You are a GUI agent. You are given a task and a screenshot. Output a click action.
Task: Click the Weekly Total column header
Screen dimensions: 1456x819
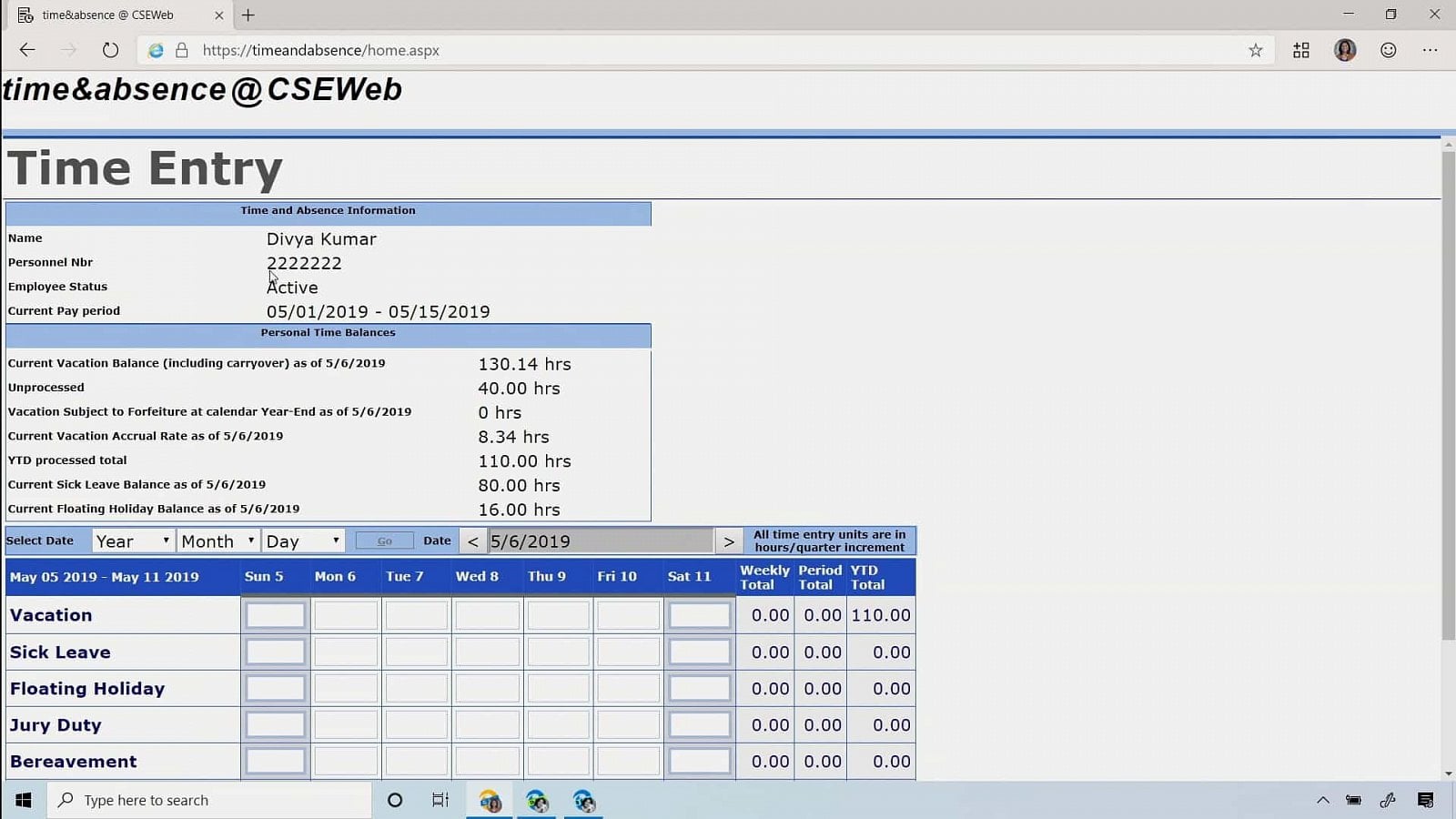[x=764, y=578]
